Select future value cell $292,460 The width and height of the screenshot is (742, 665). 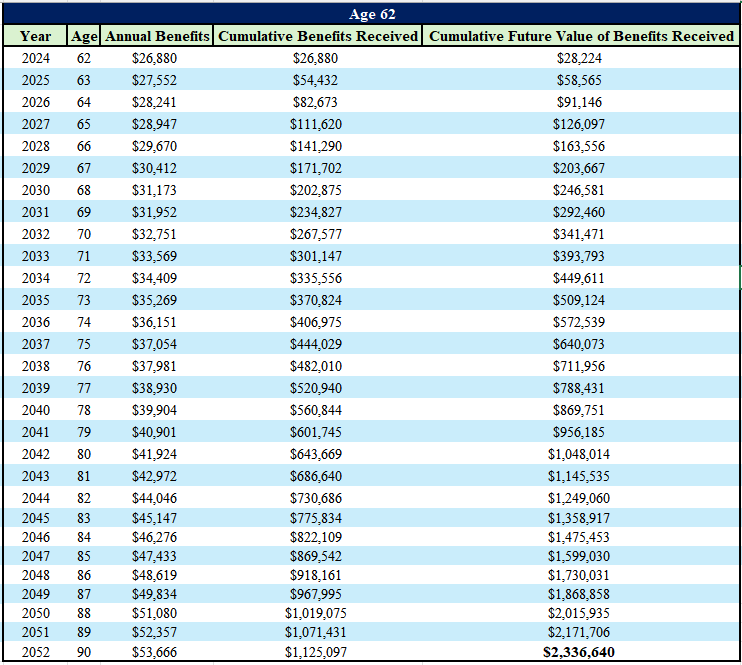(579, 212)
